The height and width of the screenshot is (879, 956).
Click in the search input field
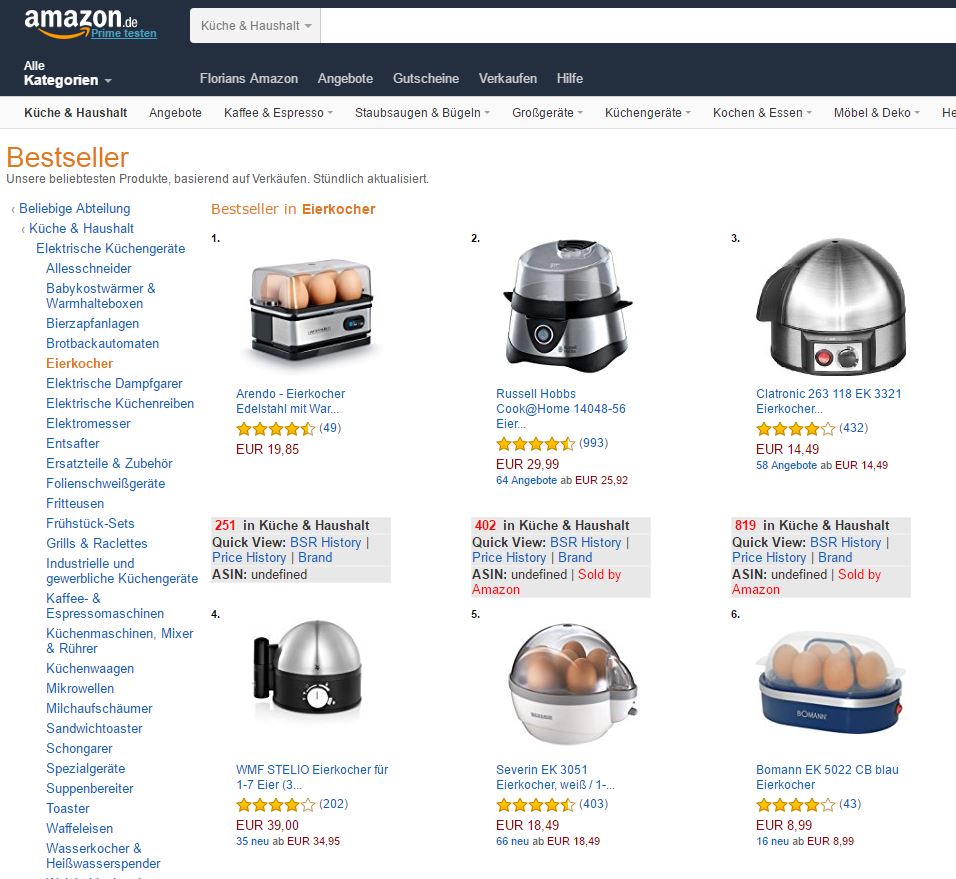638,26
